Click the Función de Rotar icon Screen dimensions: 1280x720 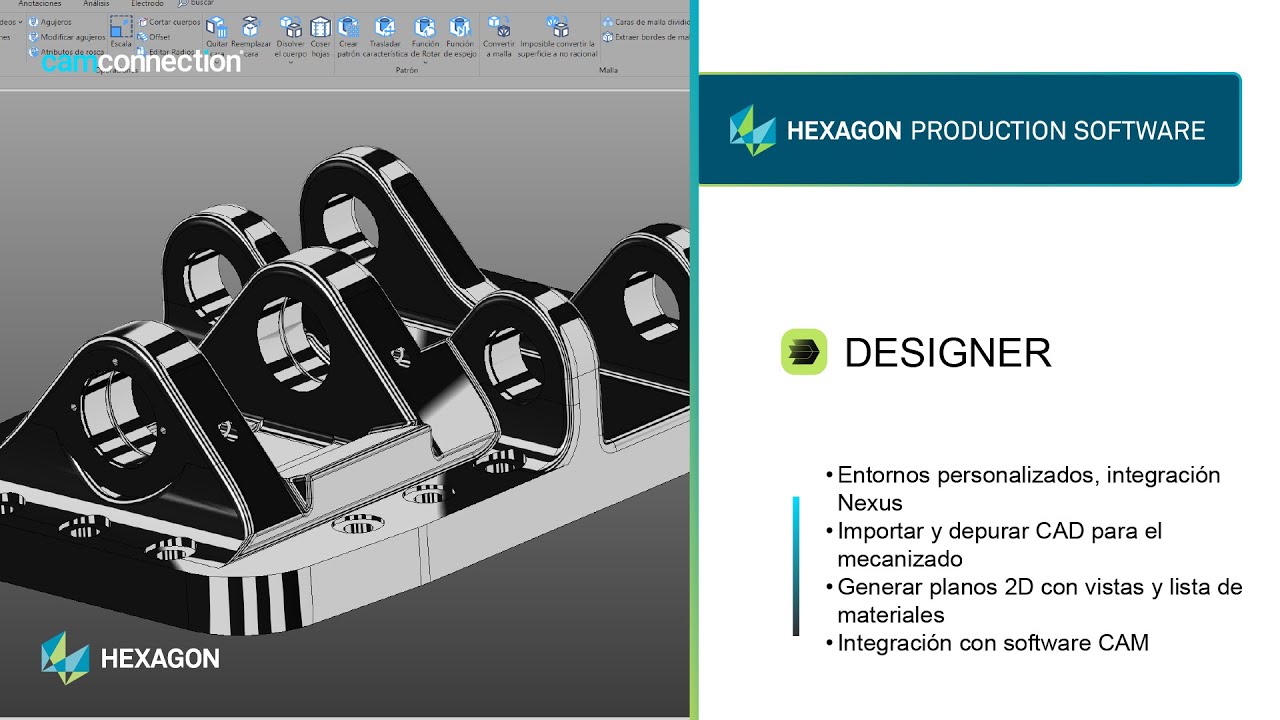(425, 27)
